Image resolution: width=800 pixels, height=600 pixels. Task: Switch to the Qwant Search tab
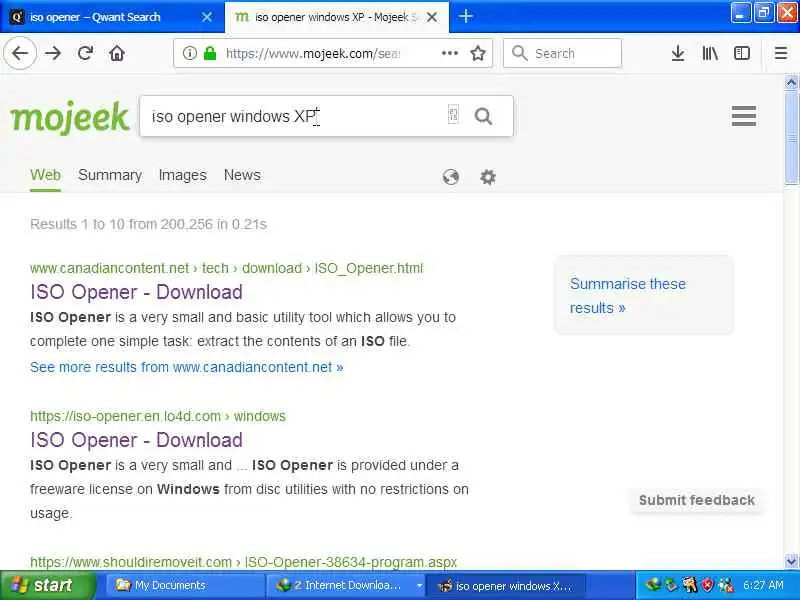[111, 17]
